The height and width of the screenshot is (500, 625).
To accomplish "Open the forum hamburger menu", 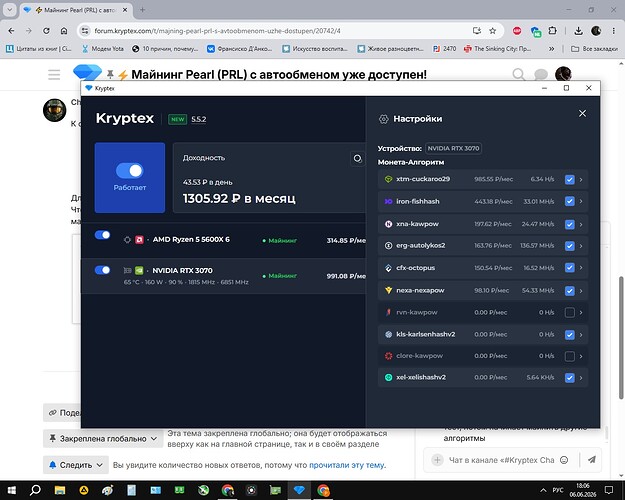I will pyautogui.click(x=54, y=75).
